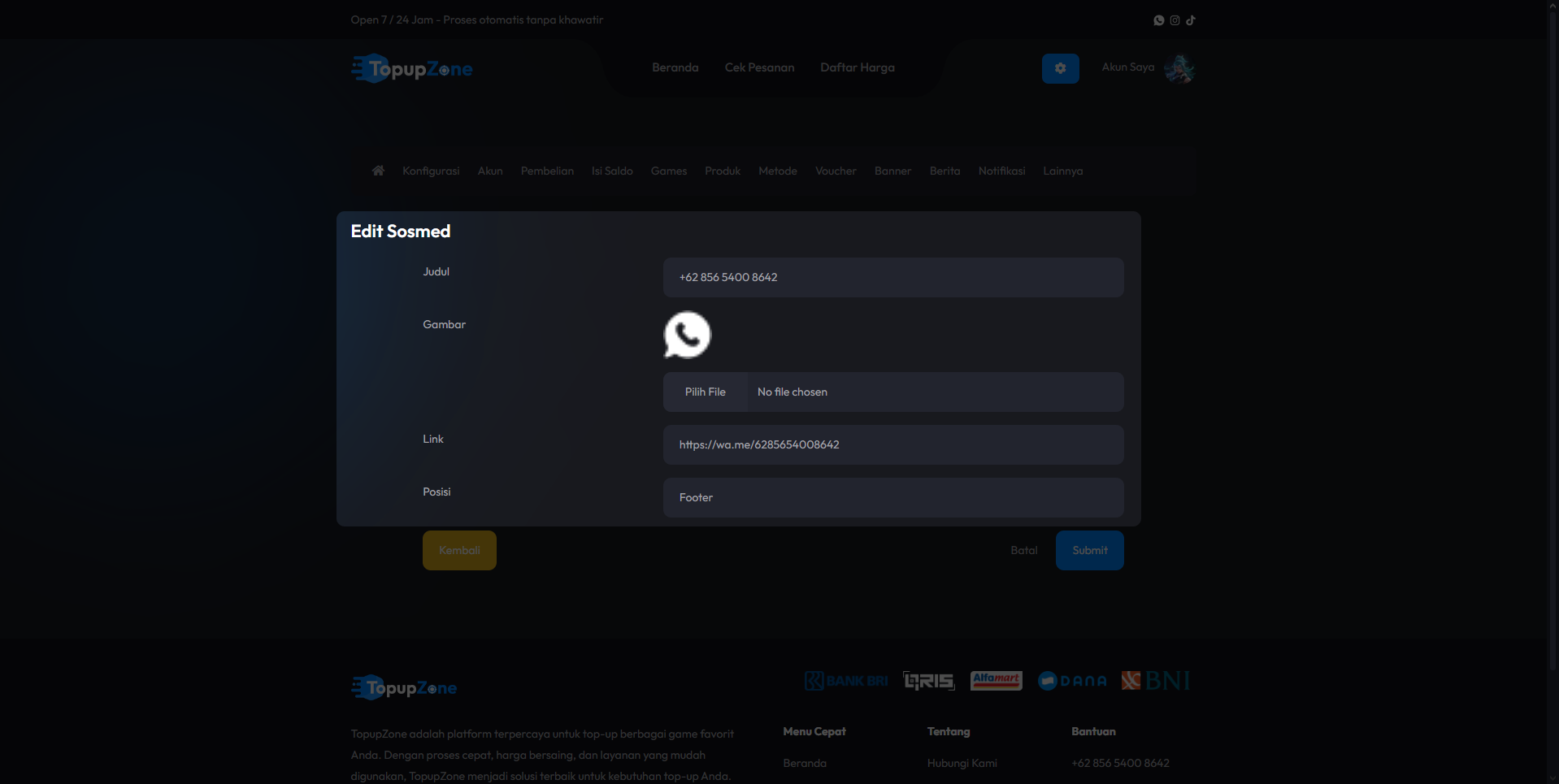This screenshot has width=1559, height=784.
Task: Open the Instagram icon in top bar
Action: click(1175, 20)
